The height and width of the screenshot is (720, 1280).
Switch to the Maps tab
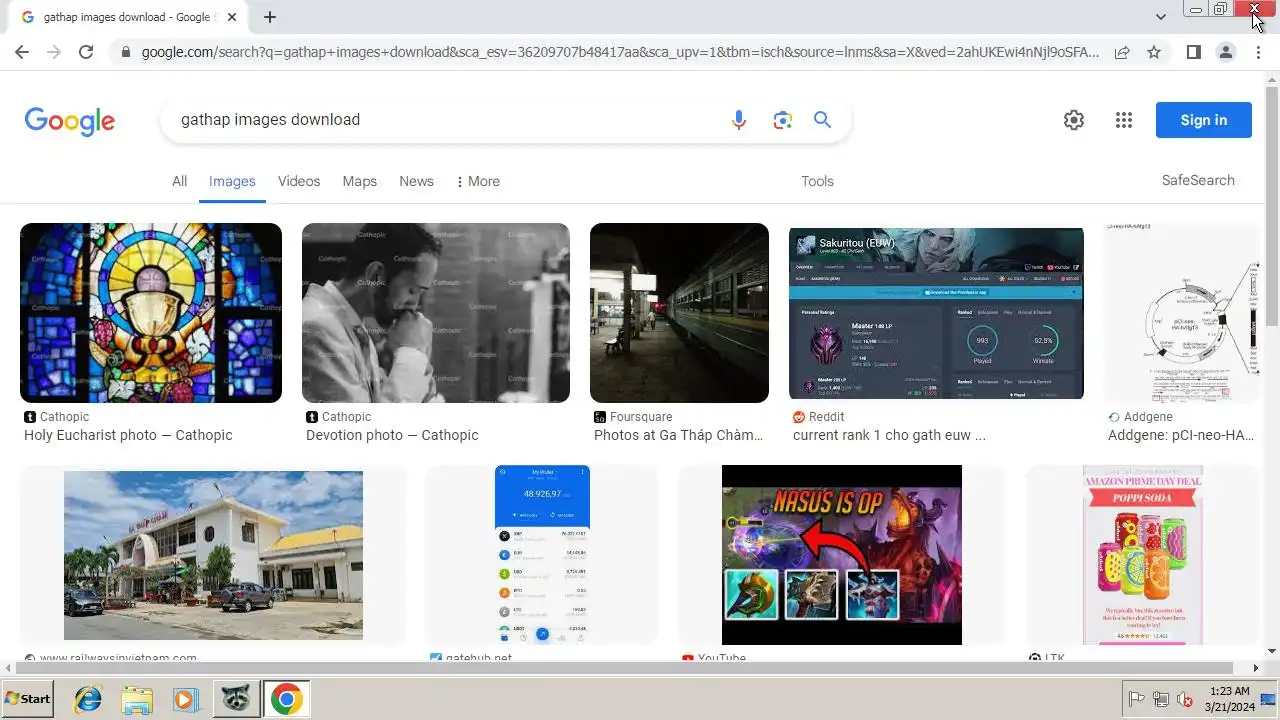click(x=360, y=181)
